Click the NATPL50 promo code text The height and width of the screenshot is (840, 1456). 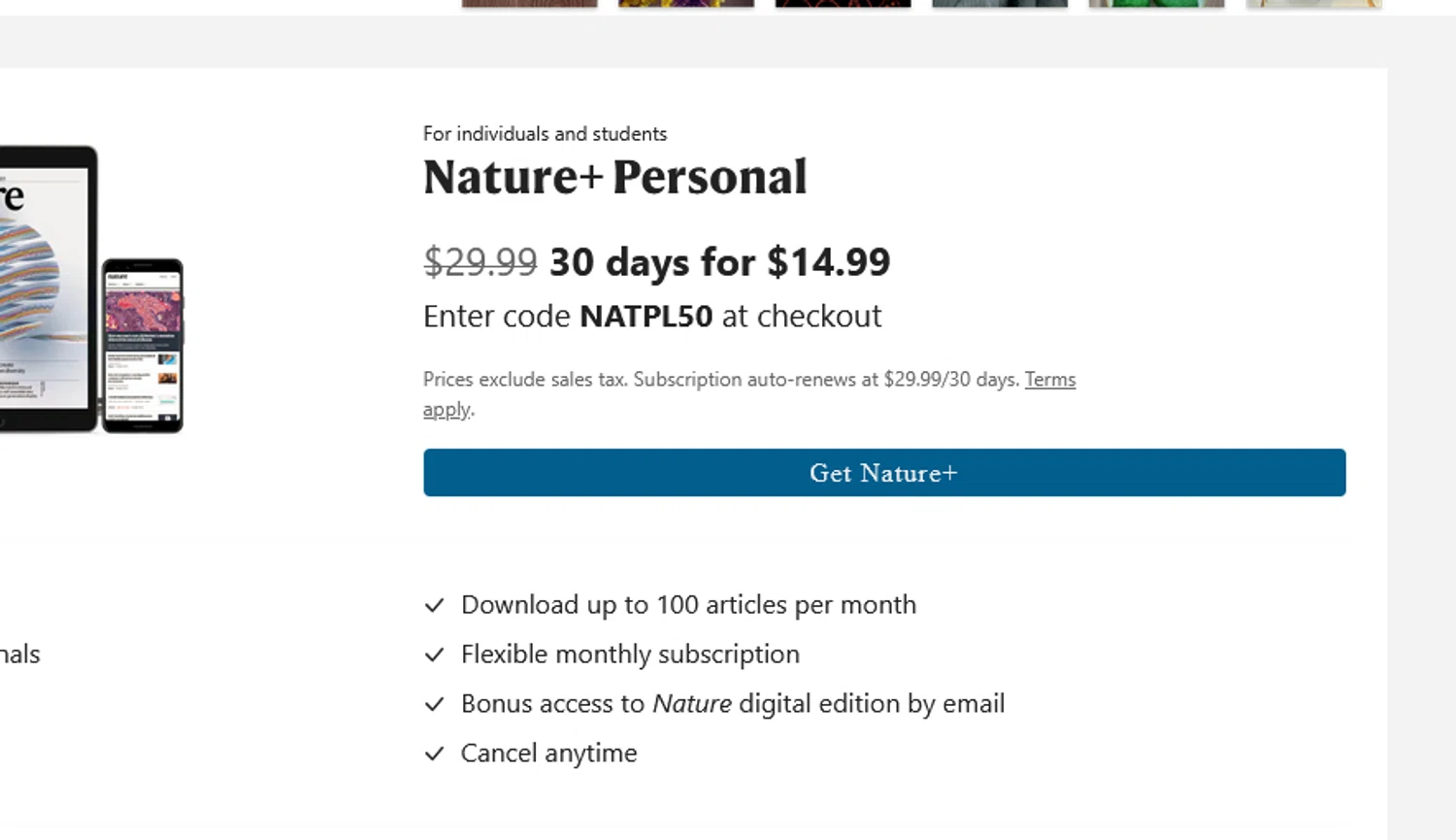point(645,317)
